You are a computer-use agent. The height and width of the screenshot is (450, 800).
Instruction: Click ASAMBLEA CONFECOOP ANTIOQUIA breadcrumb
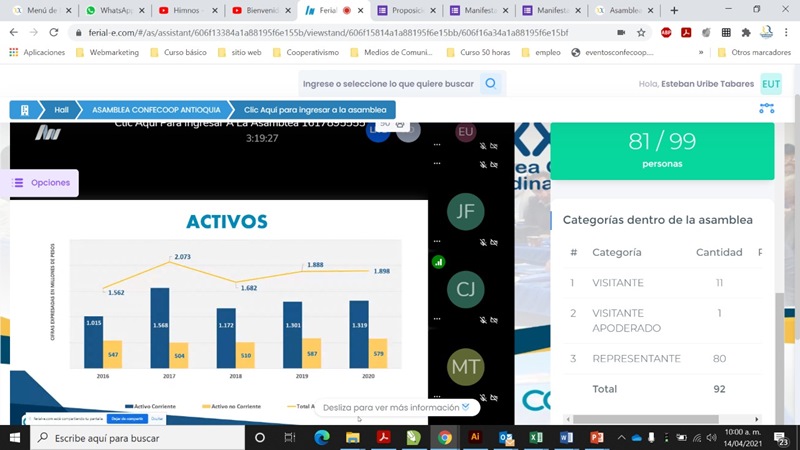coord(156,110)
